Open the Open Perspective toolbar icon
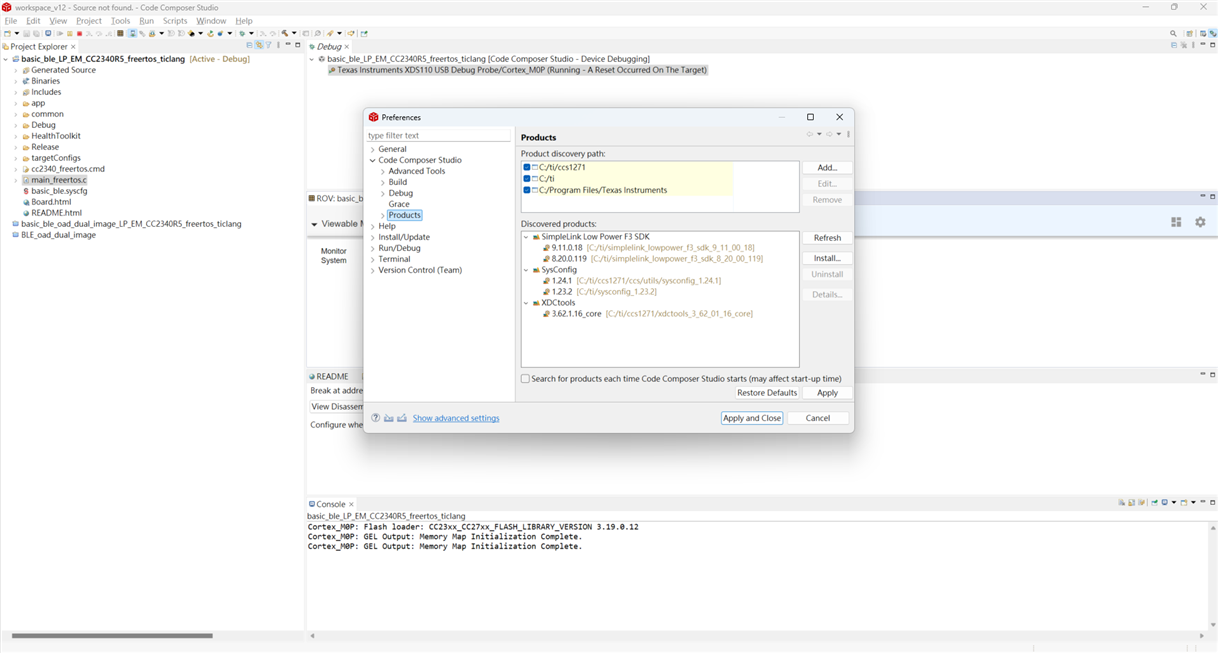The height and width of the screenshot is (653, 1218). click(x=1190, y=33)
